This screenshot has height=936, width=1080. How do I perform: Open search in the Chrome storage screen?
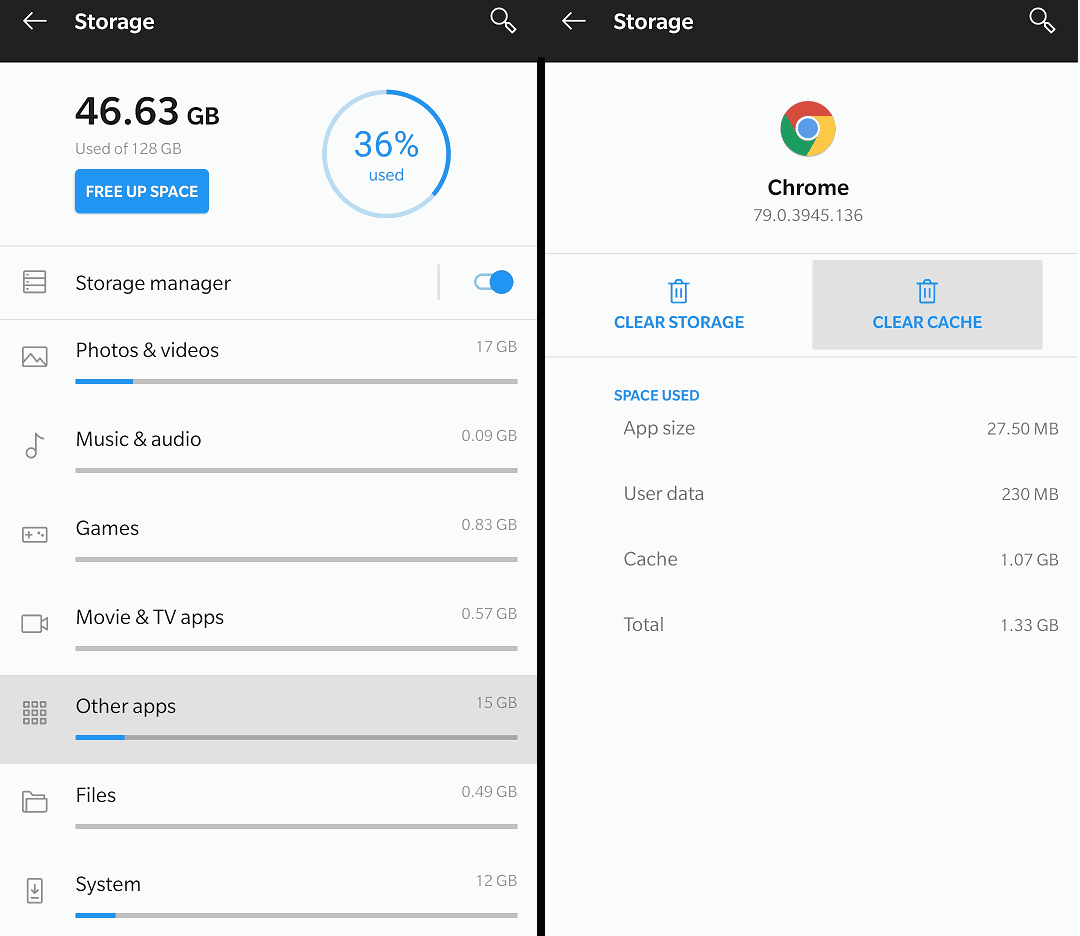pos(1042,20)
